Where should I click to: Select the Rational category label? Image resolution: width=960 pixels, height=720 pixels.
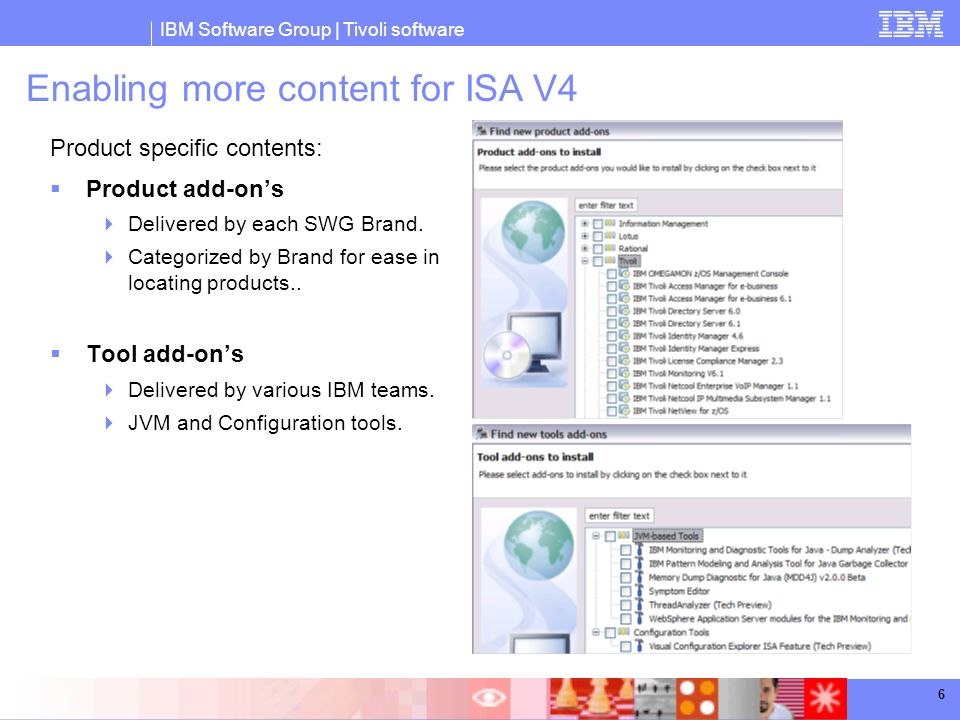633,249
